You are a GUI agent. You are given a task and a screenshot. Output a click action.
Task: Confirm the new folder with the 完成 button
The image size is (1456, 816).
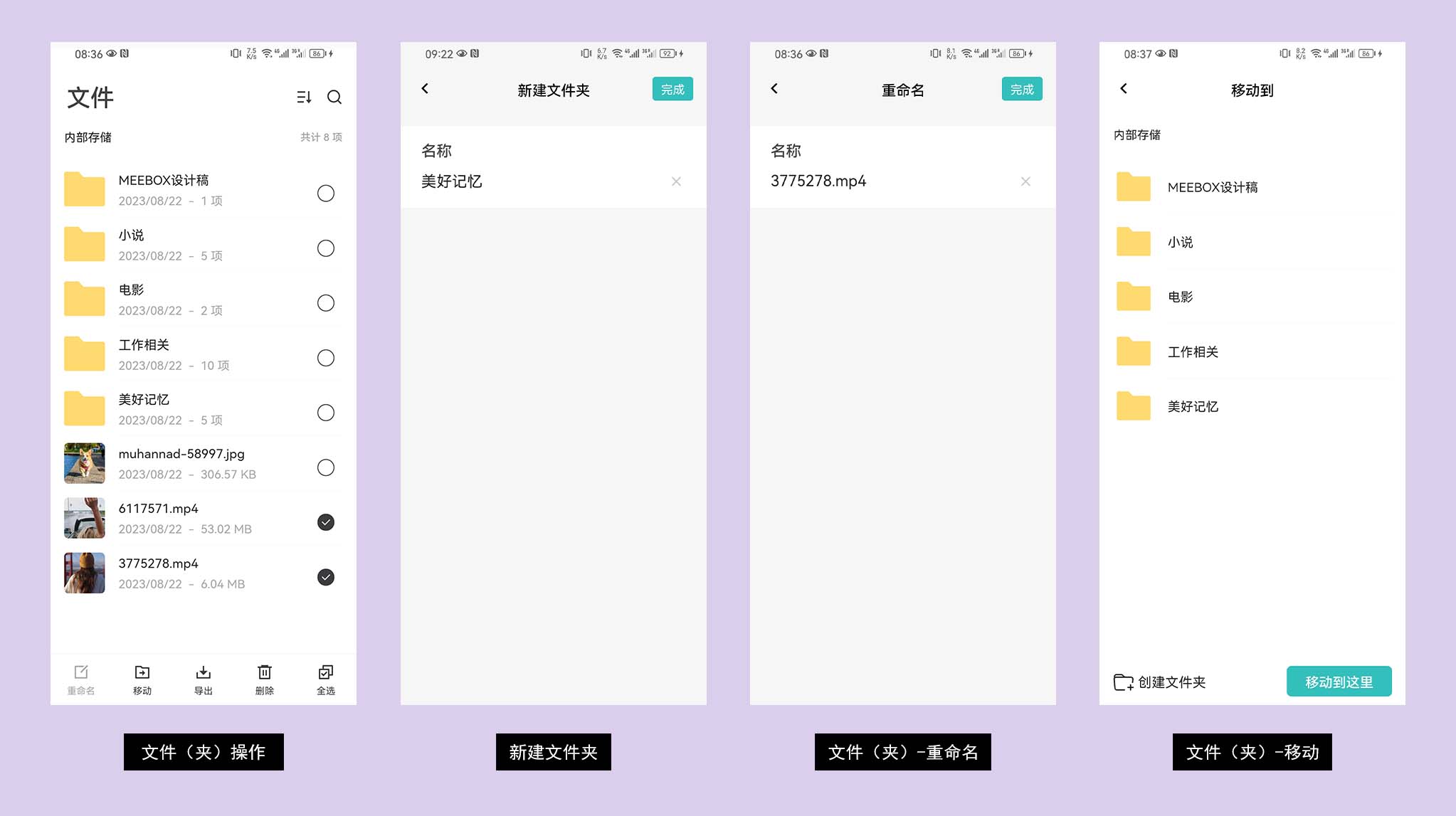(671, 89)
